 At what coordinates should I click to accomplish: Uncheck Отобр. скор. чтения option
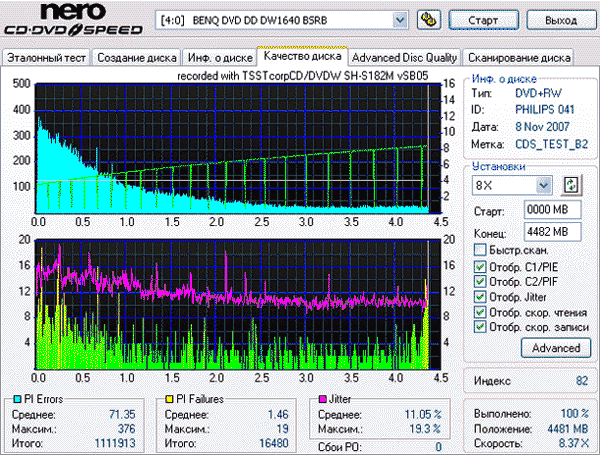click(480, 312)
